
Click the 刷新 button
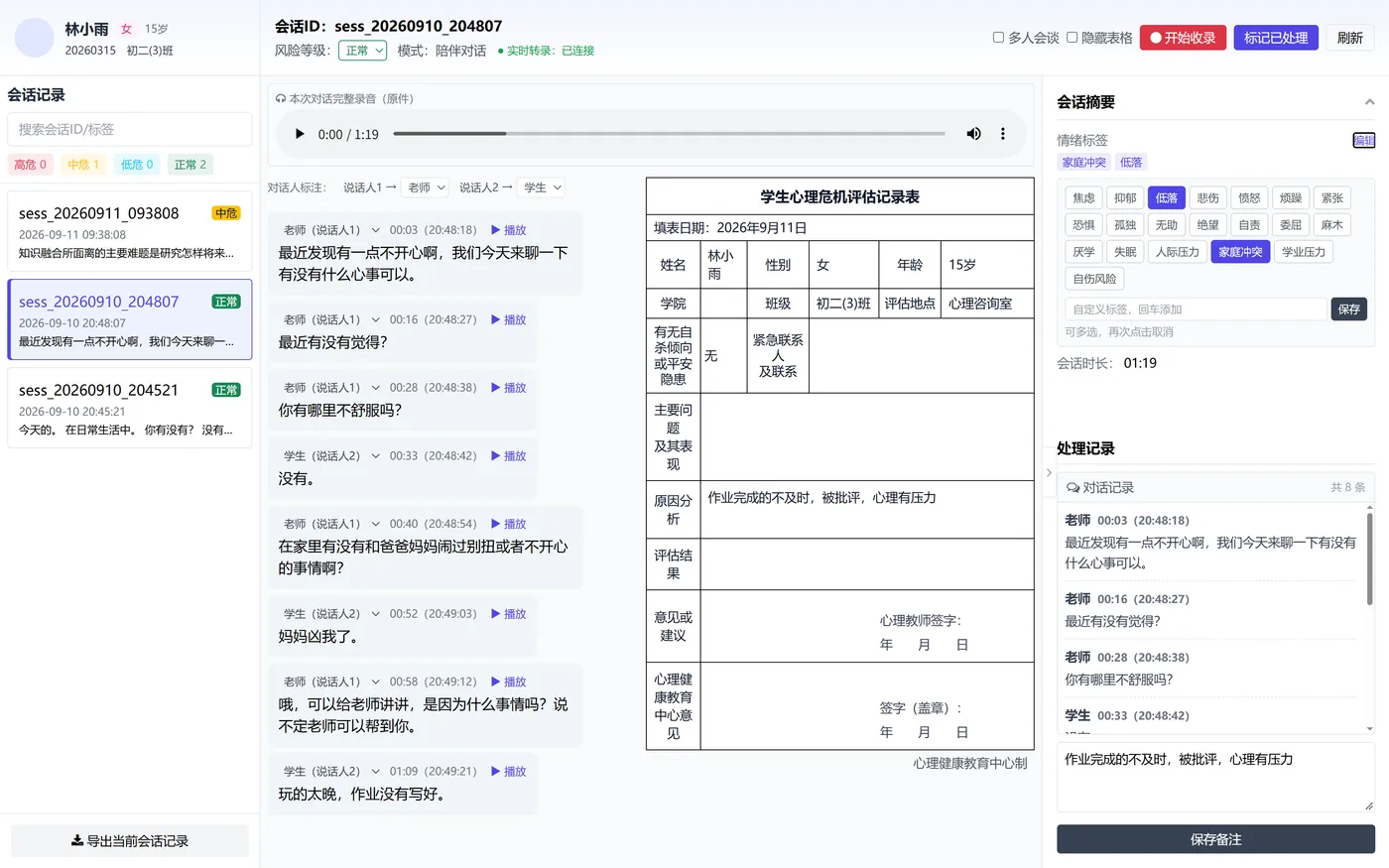coord(1350,38)
